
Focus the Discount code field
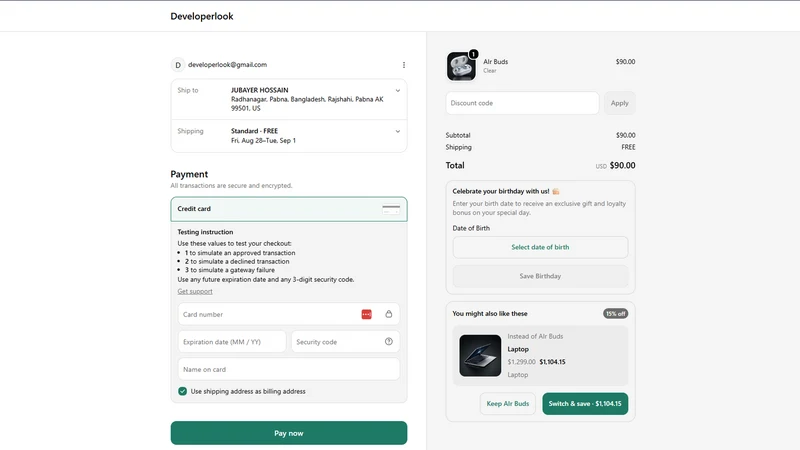522,103
